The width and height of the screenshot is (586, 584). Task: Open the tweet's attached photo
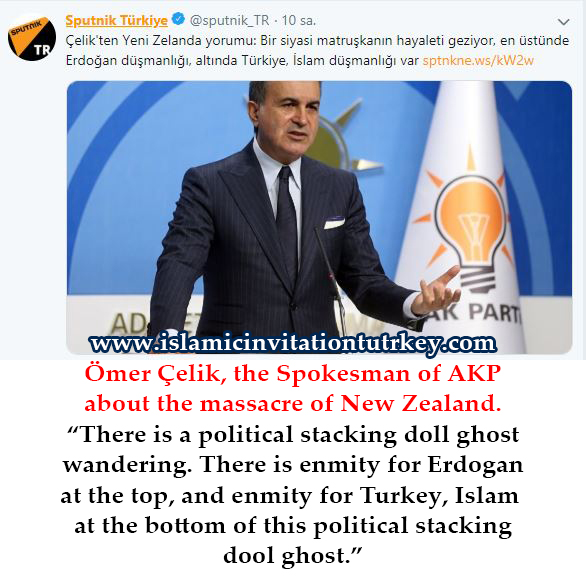tap(319, 217)
